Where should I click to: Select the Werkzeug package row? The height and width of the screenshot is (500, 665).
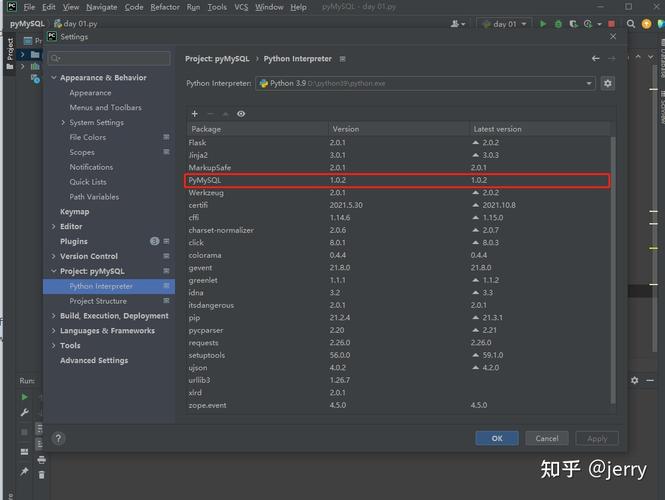point(399,193)
